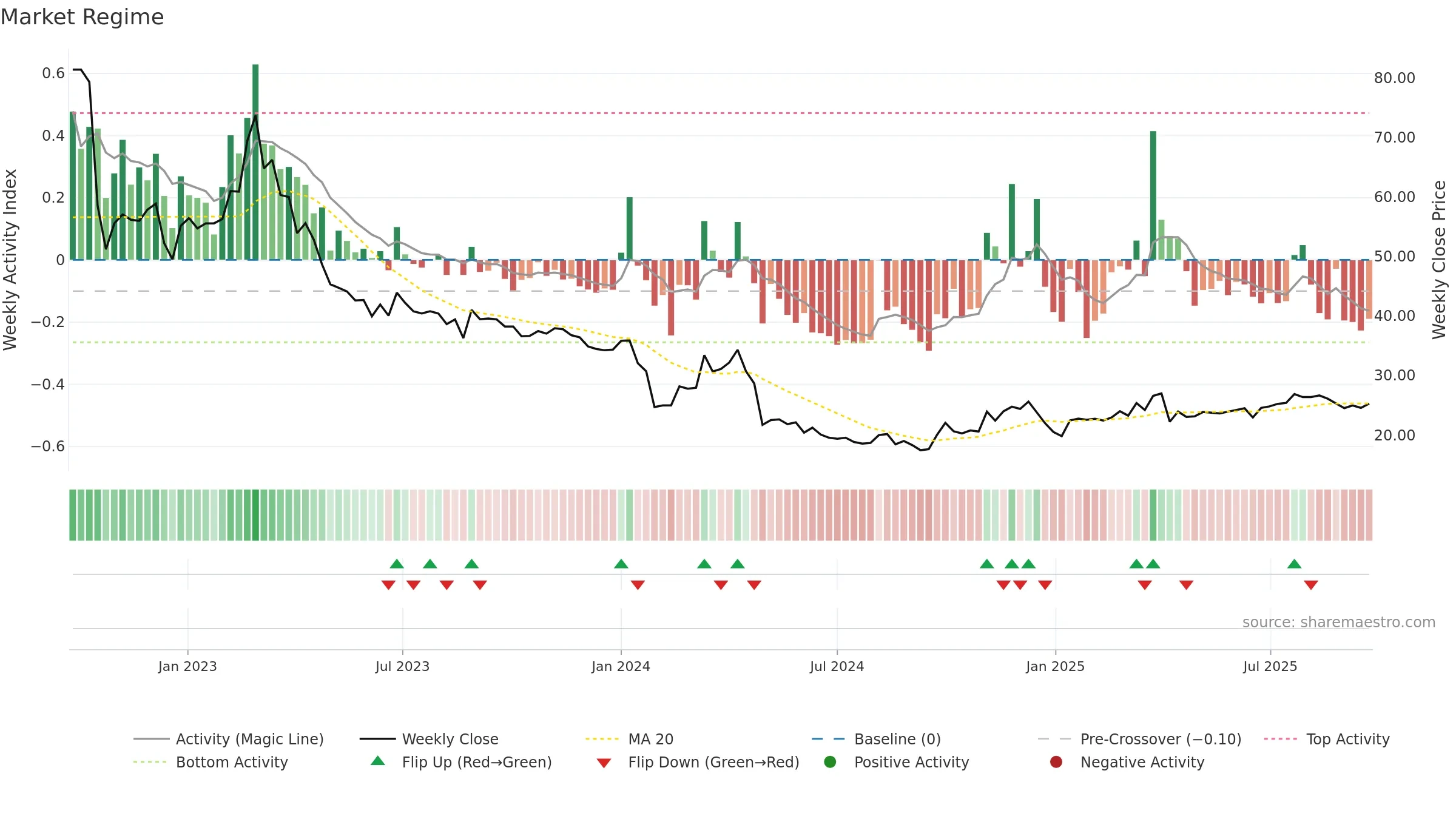Toggle the MA 20 legend entry
The height and width of the screenshot is (819, 1456).
[630, 739]
